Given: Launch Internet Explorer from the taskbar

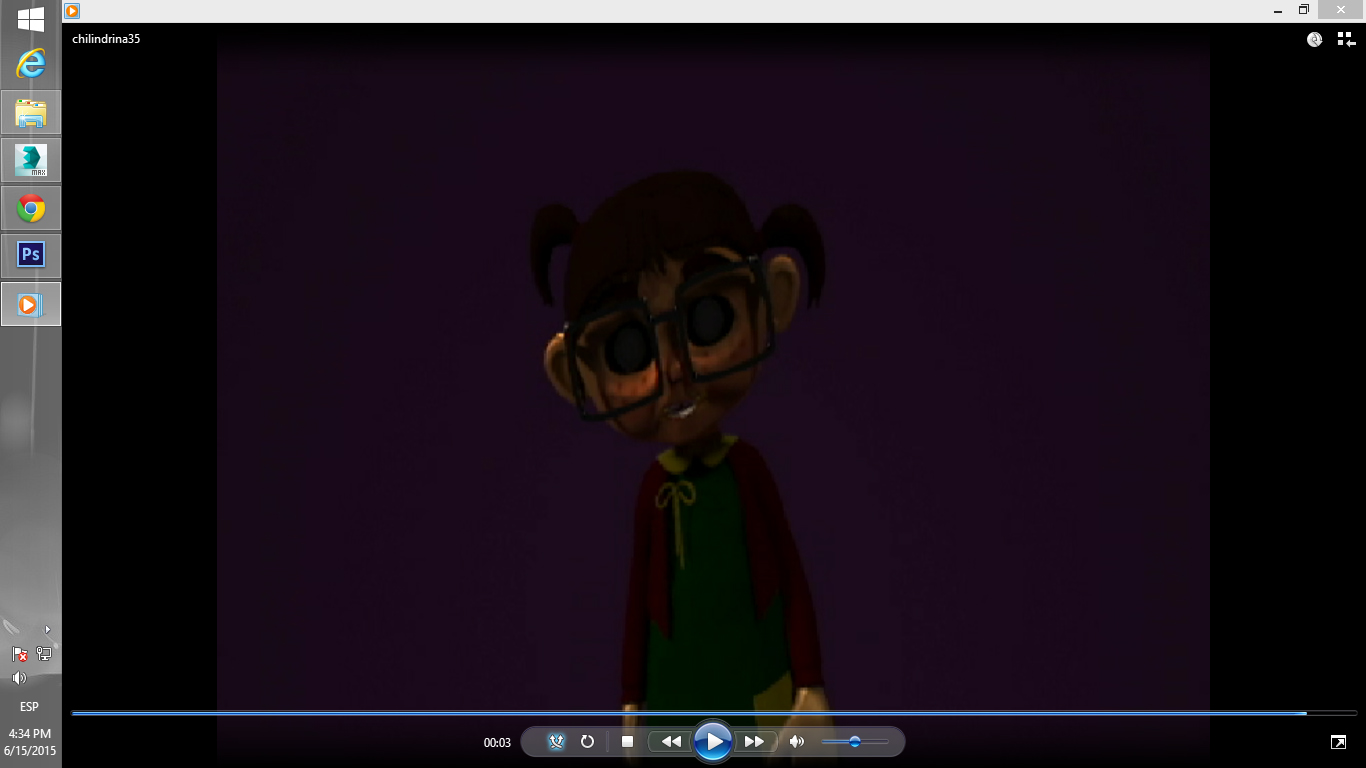Looking at the screenshot, I should point(31,64).
